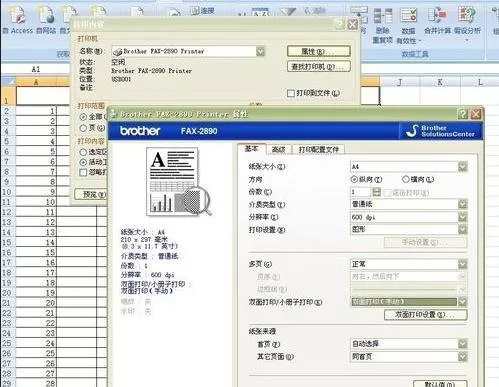Viewport: 499px width, 387px height.
Task: Click the From Access icon in Excel ribbon
Action: [17, 20]
